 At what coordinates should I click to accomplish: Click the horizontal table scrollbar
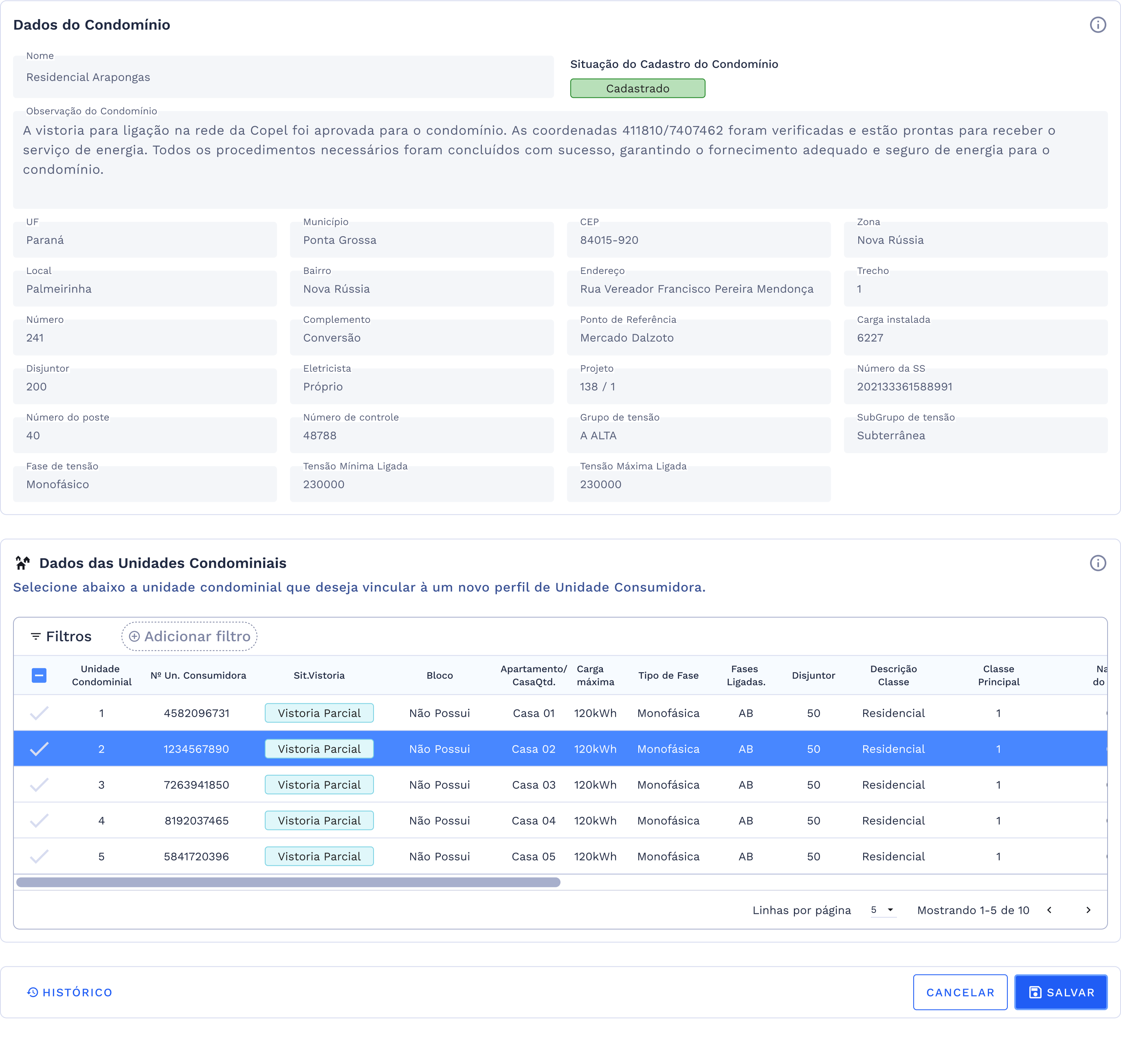click(x=288, y=882)
